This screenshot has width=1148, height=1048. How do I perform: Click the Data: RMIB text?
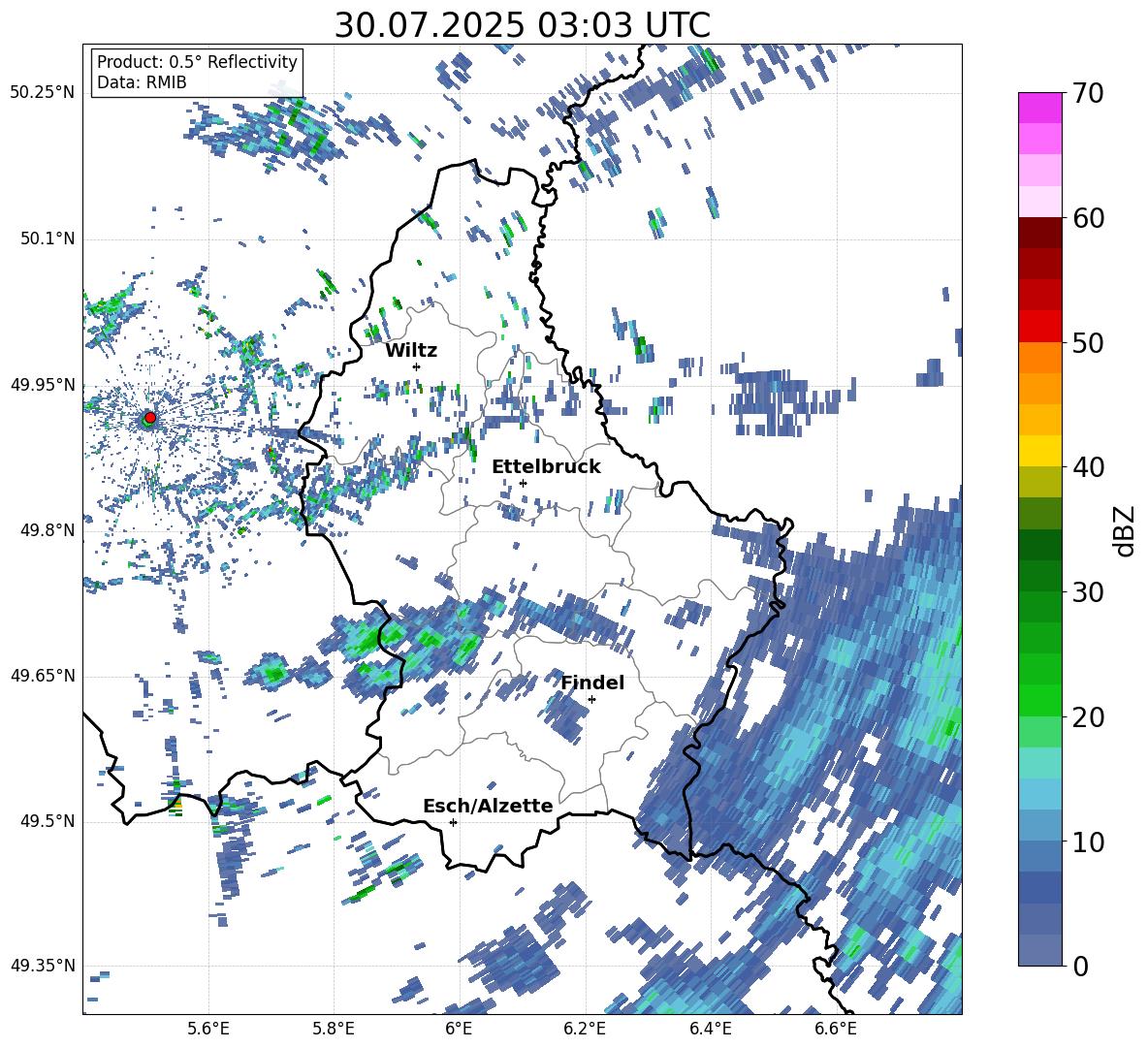(142, 82)
